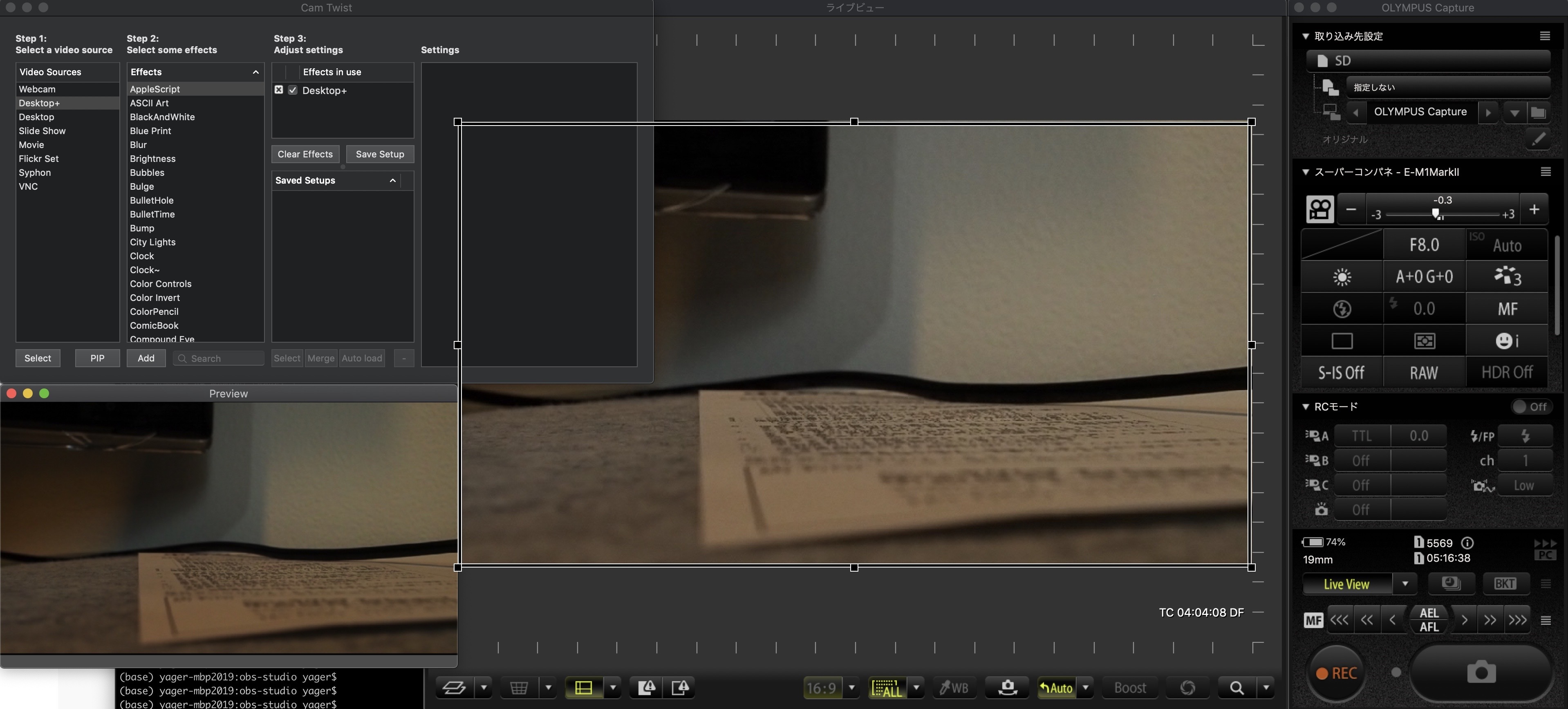
Task: Select the Blur effect in the list
Action: click(138, 144)
